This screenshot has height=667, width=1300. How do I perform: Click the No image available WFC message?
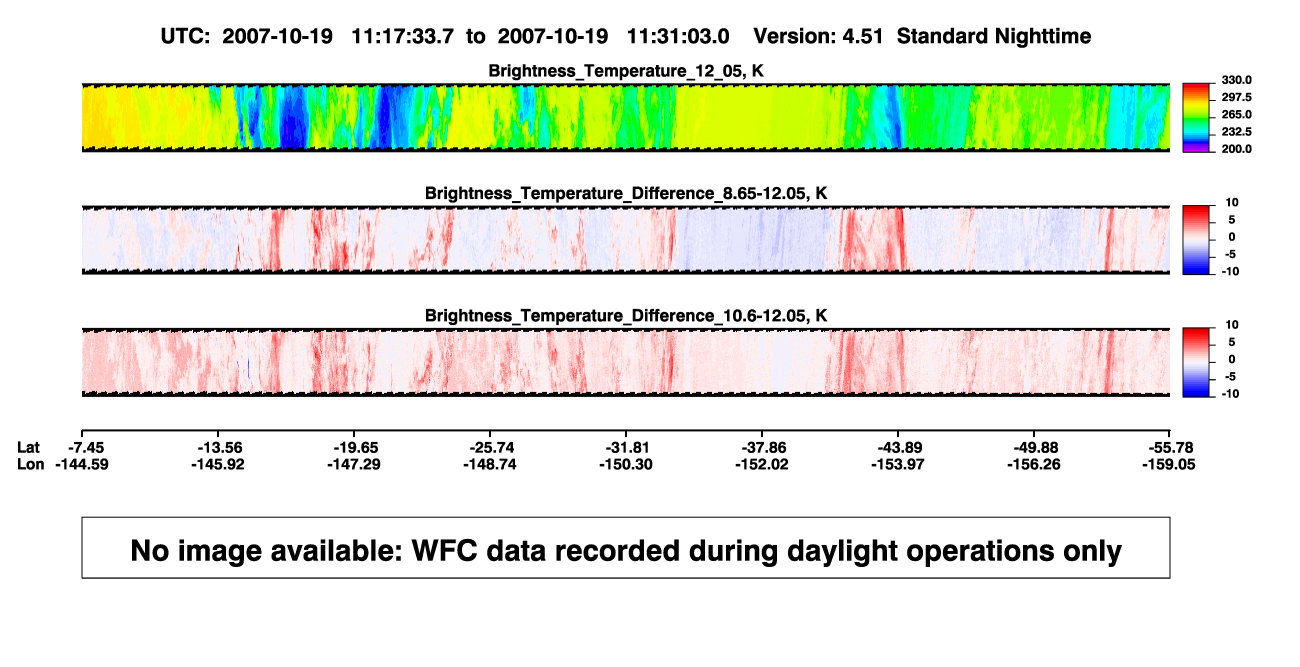[x=626, y=548]
